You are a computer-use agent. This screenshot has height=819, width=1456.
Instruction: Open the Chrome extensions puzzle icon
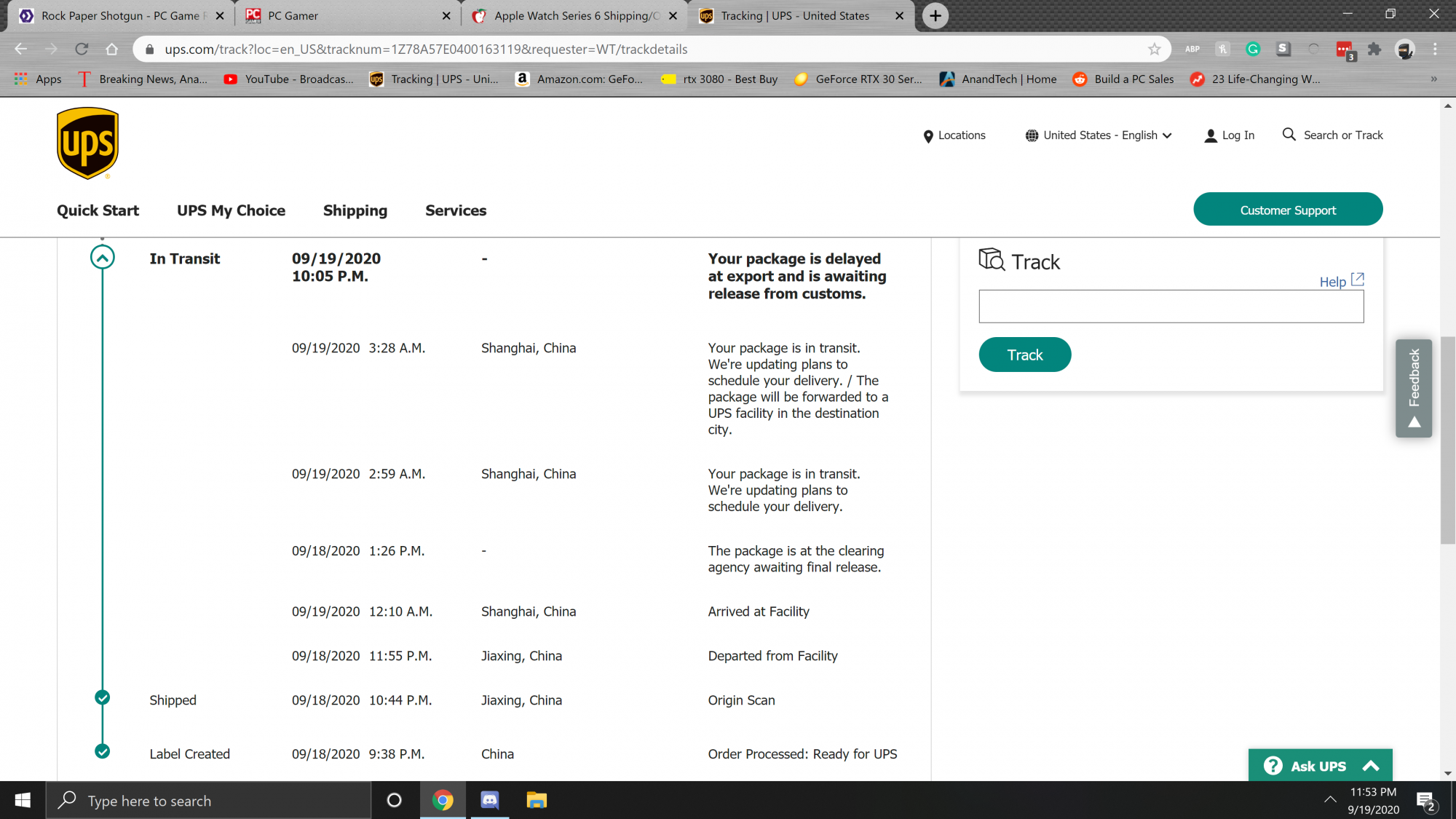coord(1374,50)
